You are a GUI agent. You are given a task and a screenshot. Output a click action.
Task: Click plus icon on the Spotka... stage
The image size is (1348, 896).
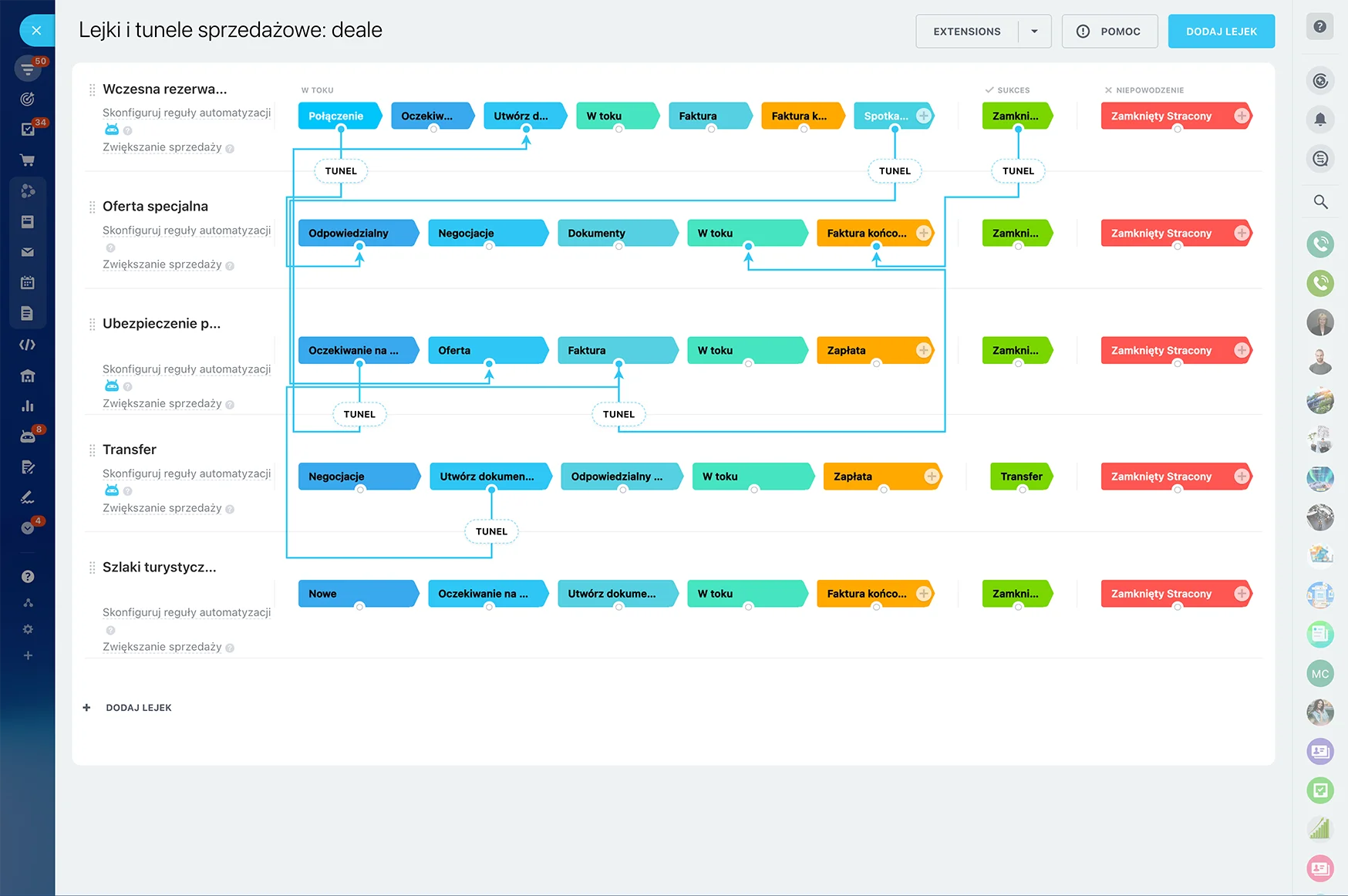(923, 116)
